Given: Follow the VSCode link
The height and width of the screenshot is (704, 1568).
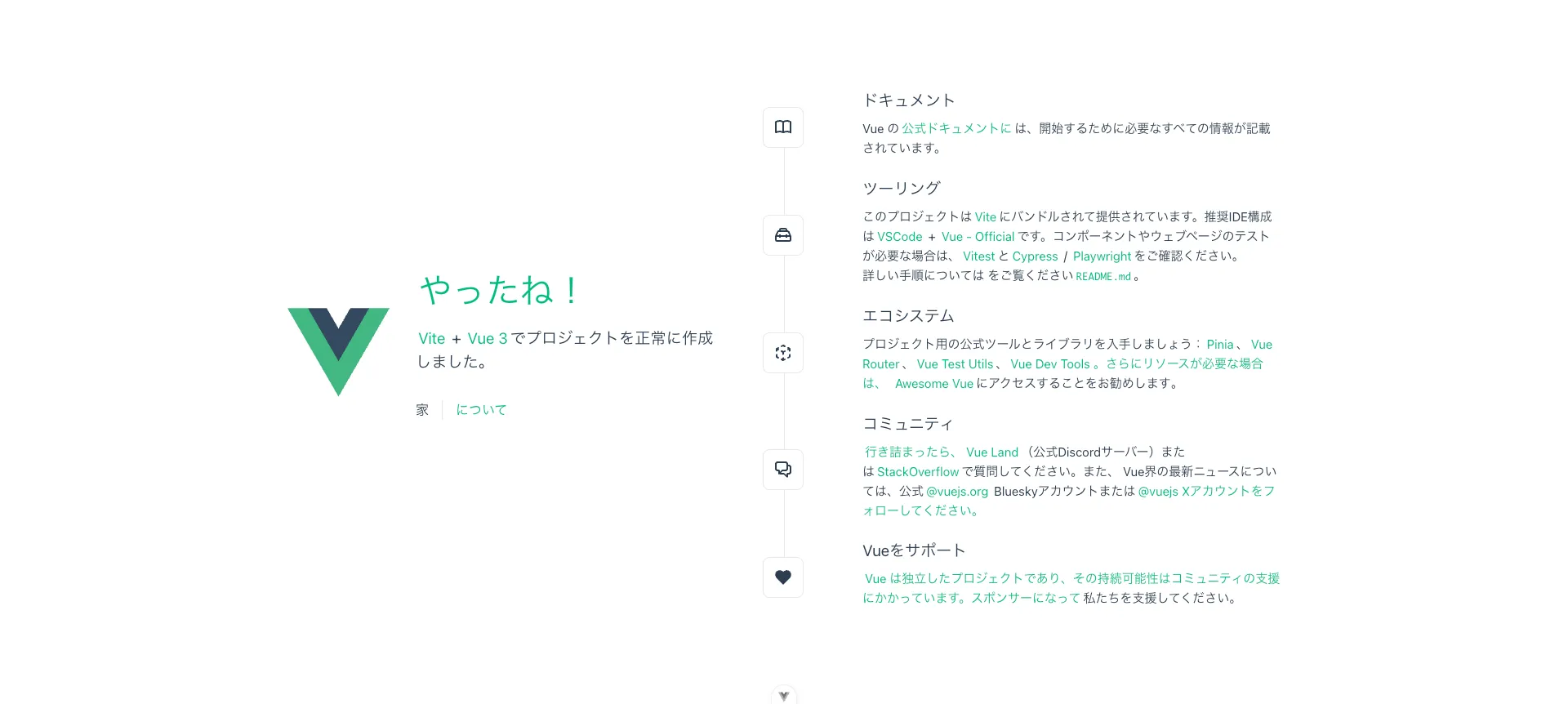Looking at the screenshot, I should coord(899,237).
